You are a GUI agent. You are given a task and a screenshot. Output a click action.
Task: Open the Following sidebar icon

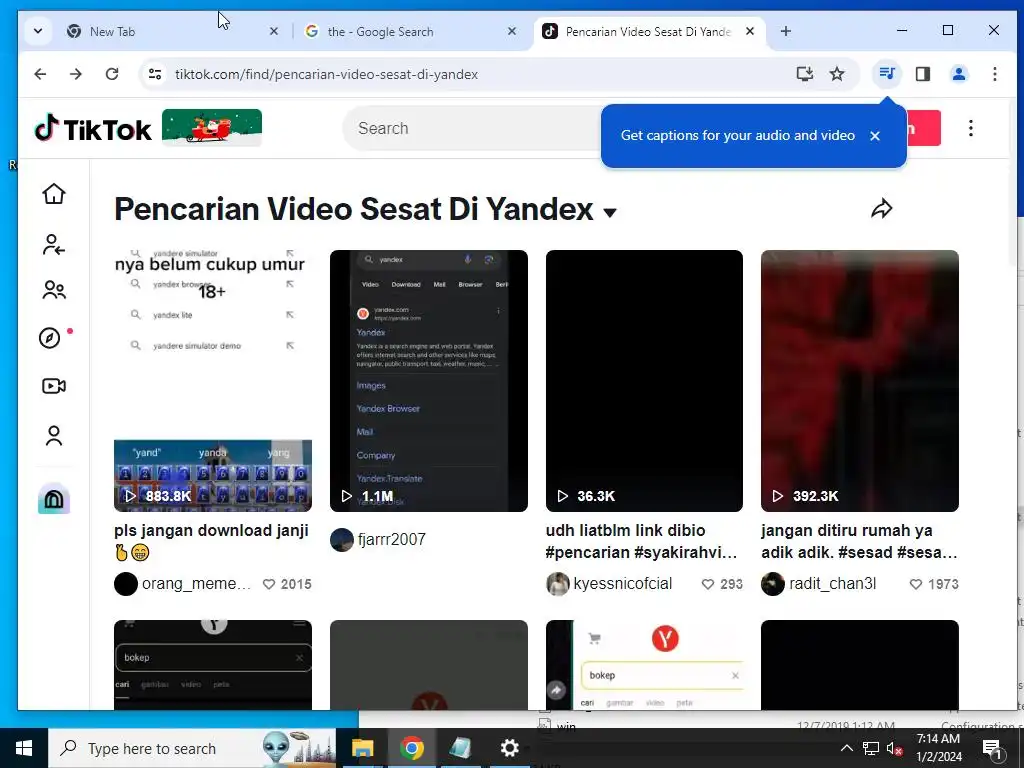coord(54,244)
